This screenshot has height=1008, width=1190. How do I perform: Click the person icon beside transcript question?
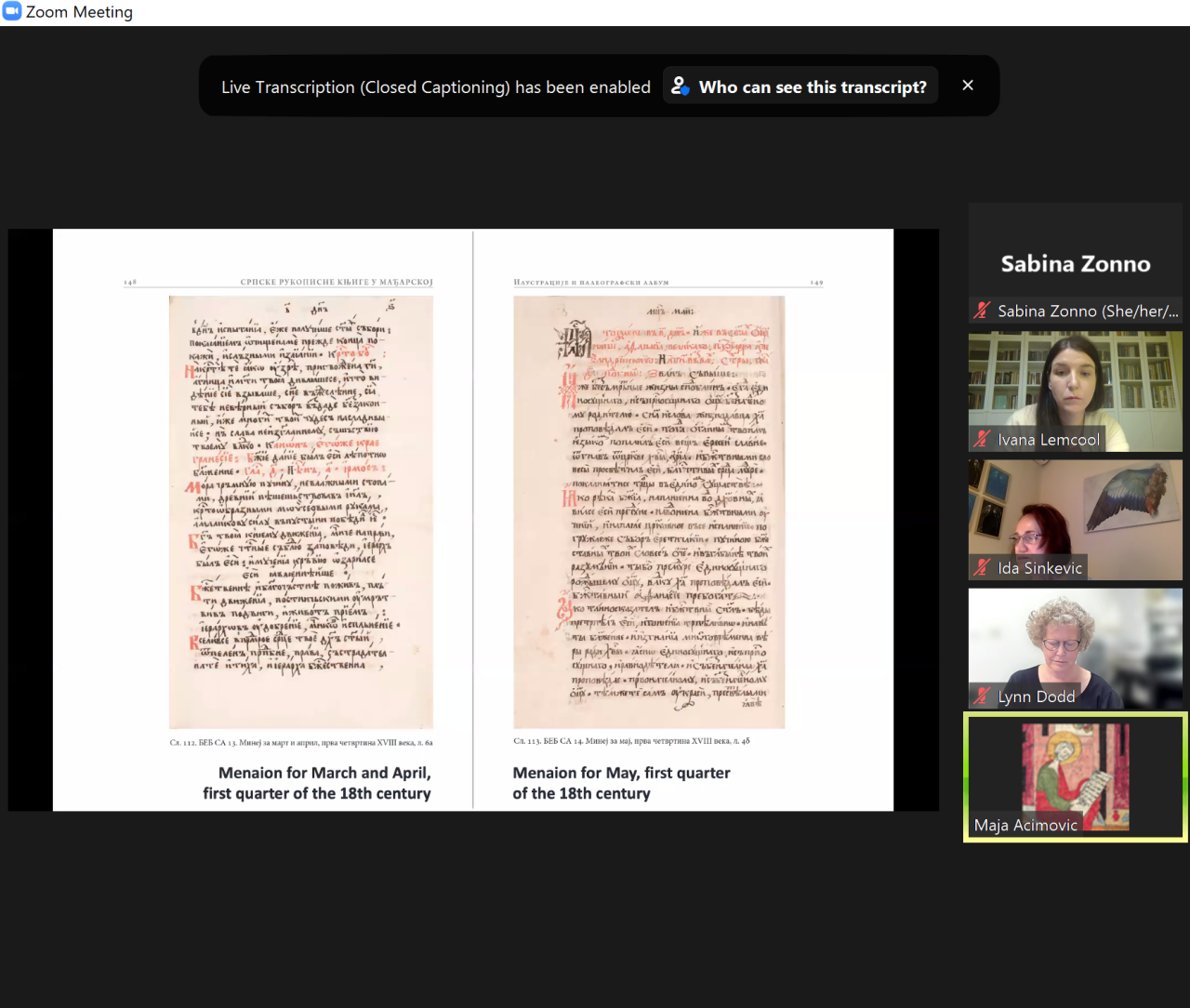click(x=681, y=86)
